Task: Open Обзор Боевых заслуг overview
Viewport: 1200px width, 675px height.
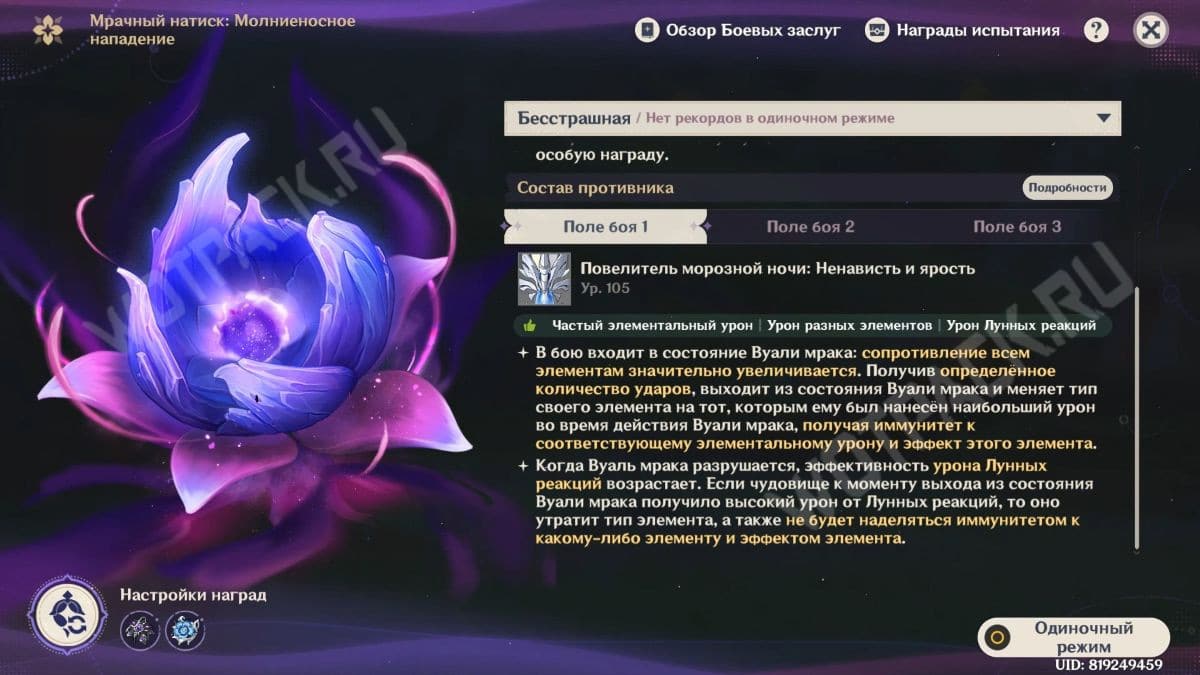Action: [738, 30]
